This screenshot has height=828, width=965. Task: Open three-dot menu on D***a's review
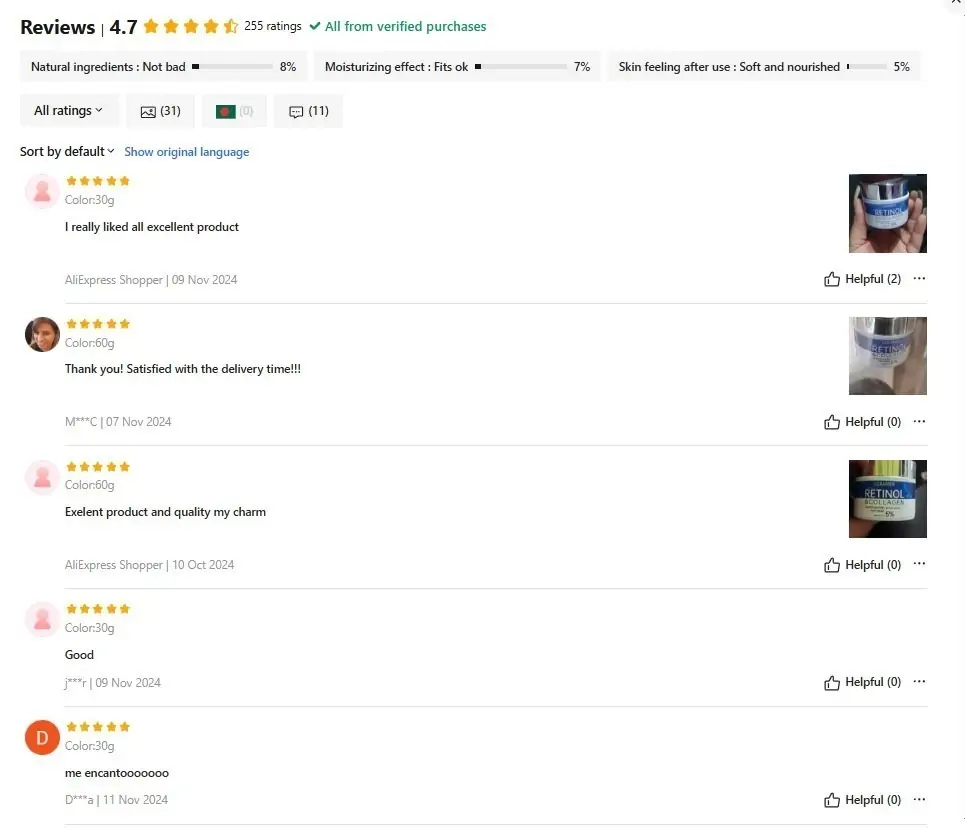point(919,799)
